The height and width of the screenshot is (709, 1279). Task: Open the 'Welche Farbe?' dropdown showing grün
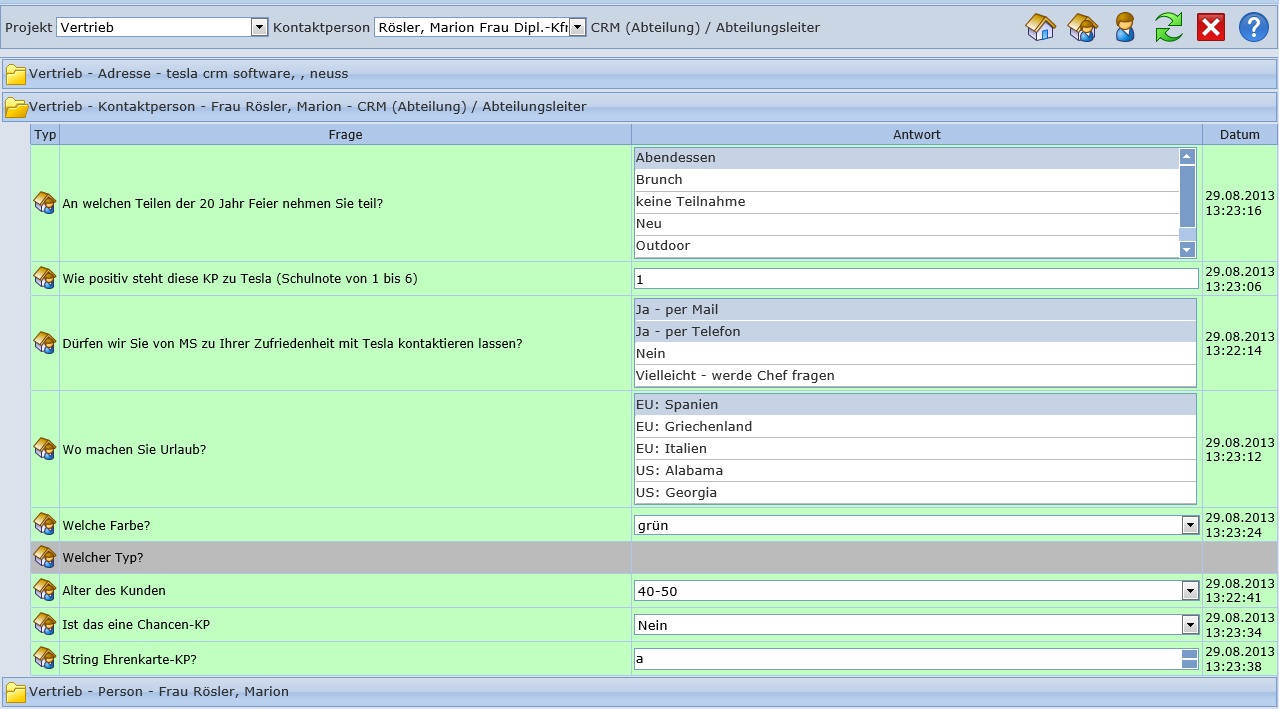point(1189,525)
